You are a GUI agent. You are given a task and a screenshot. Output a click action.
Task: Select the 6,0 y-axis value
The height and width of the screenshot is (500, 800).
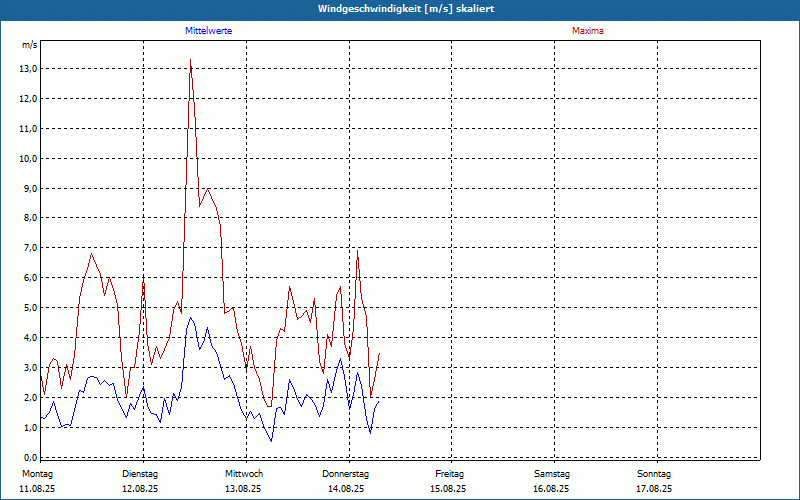(30, 278)
